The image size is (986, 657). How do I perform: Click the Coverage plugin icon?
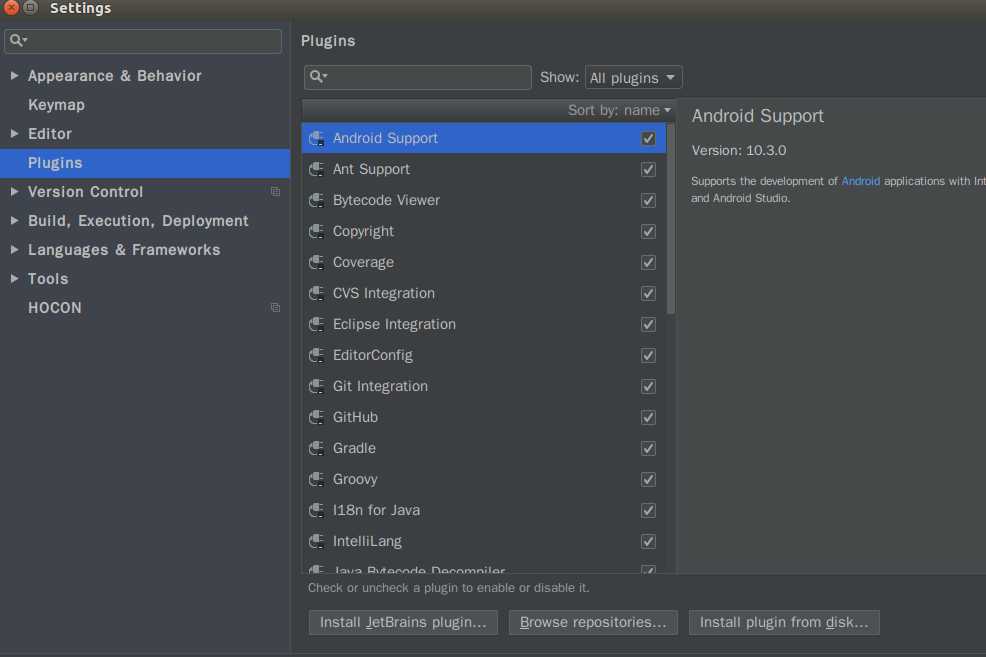coord(317,262)
